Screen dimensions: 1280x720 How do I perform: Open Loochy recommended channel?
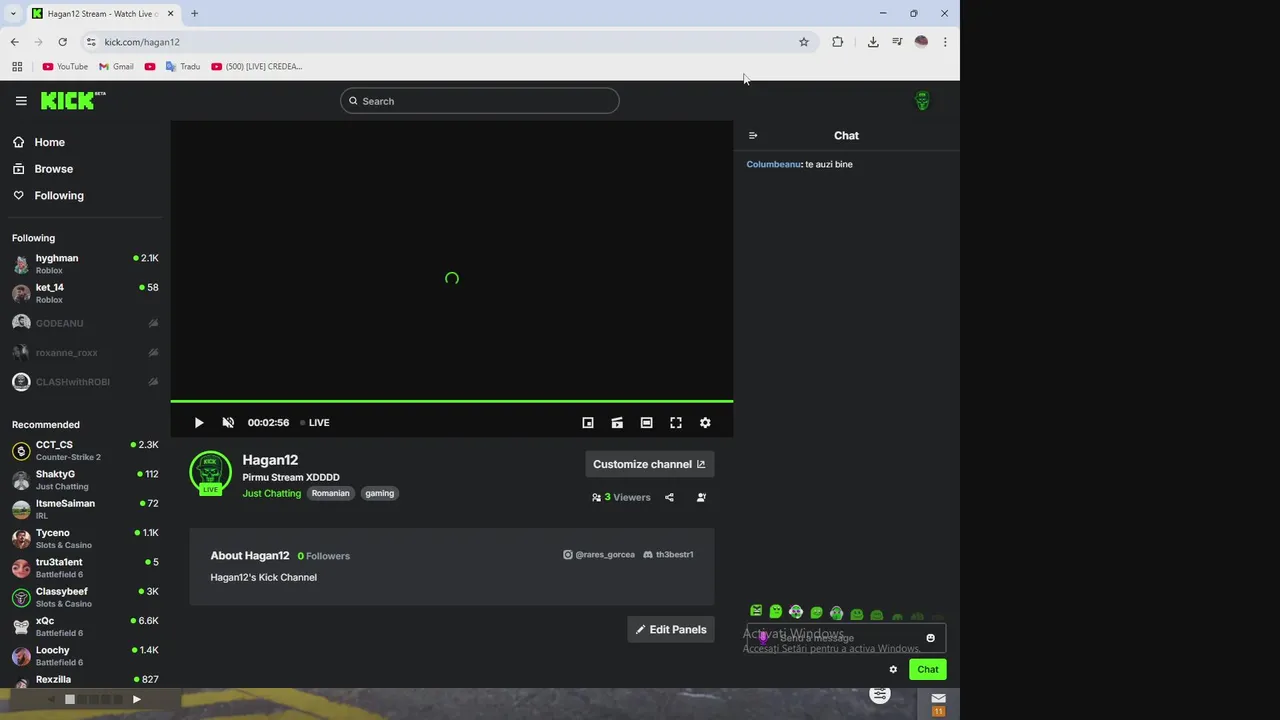[85, 656]
